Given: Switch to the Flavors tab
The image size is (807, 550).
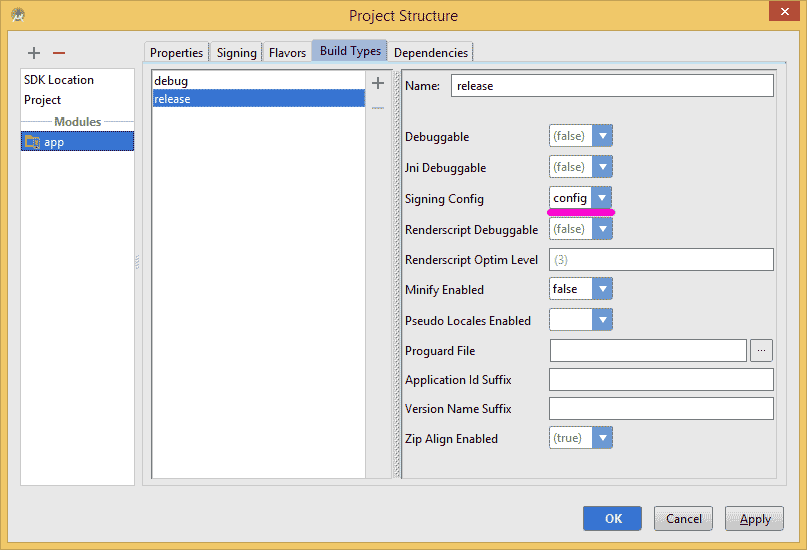Looking at the screenshot, I should tap(287, 53).
